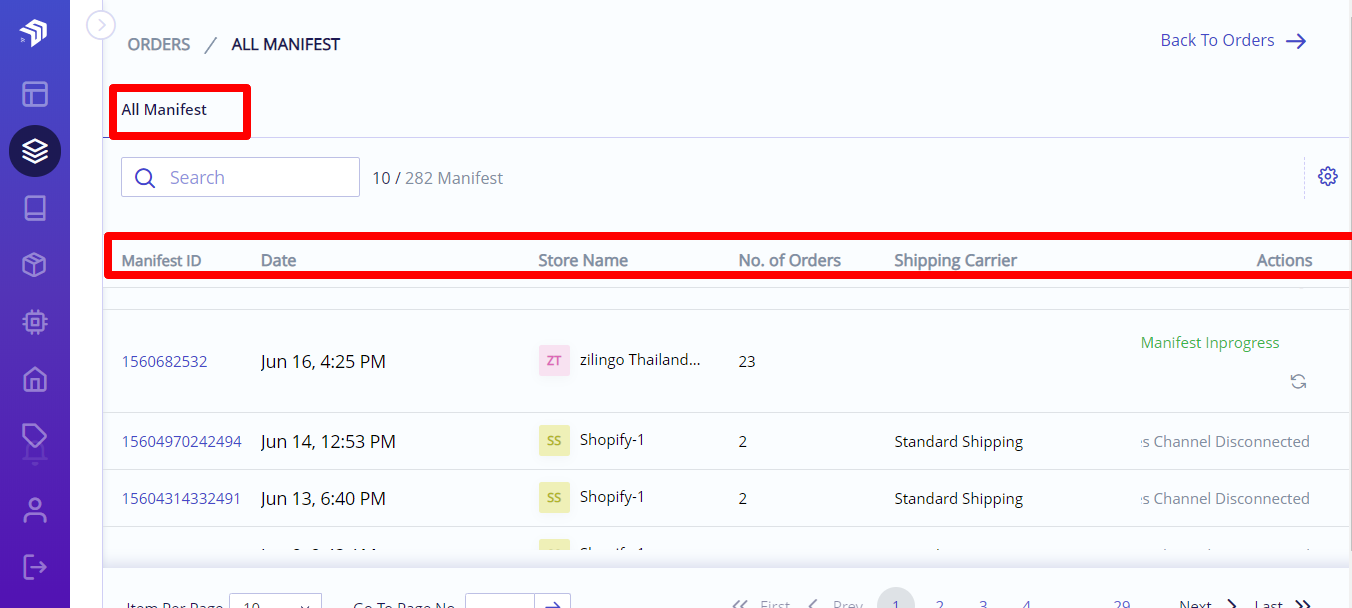Open manifest ID 15604970242494
Screen dimensions: 1352x608
pos(181,441)
